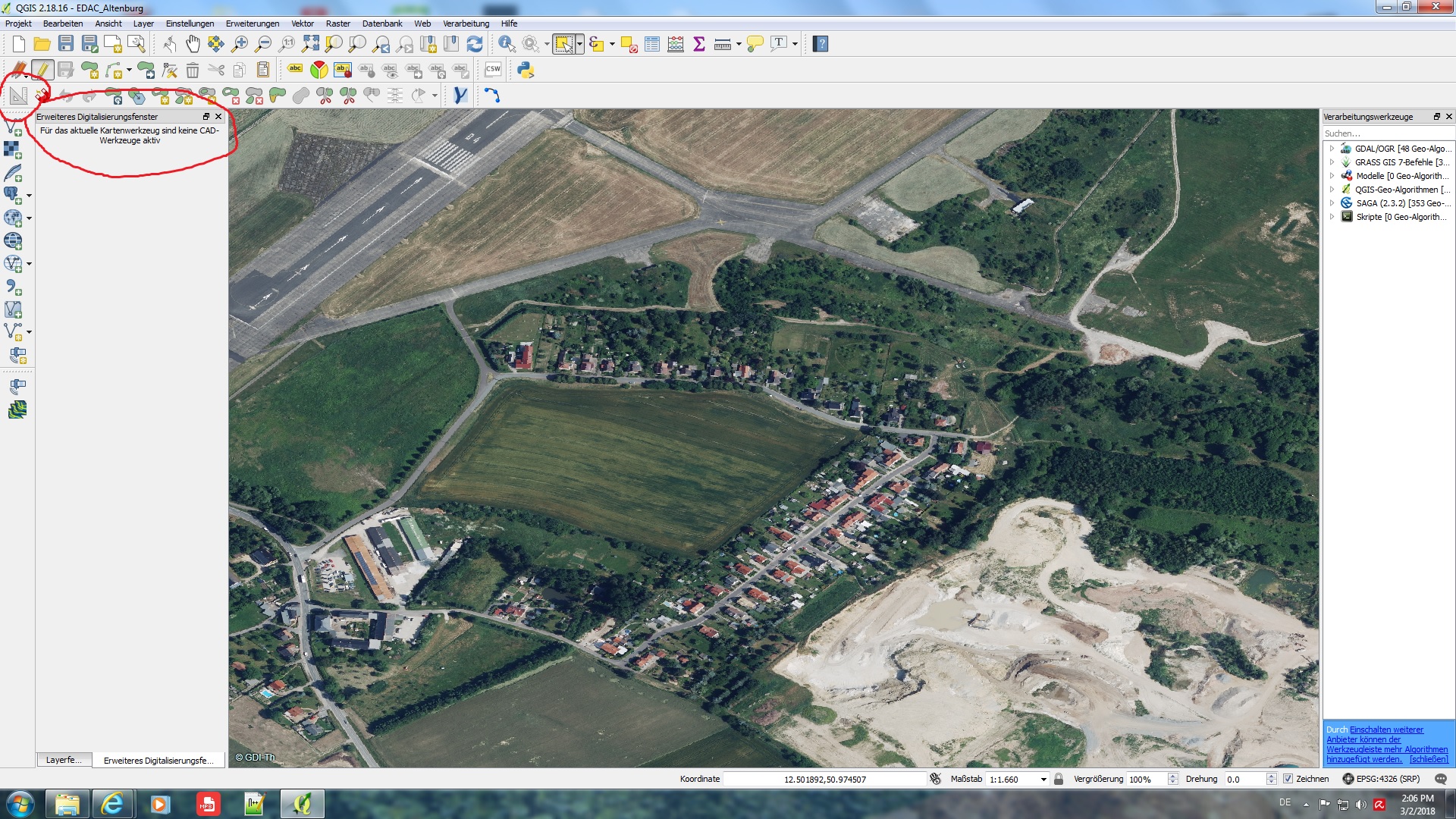This screenshot has height=819, width=1456.
Task: Expand the GDAL/OGR algorithms group
Action: 1332,149
